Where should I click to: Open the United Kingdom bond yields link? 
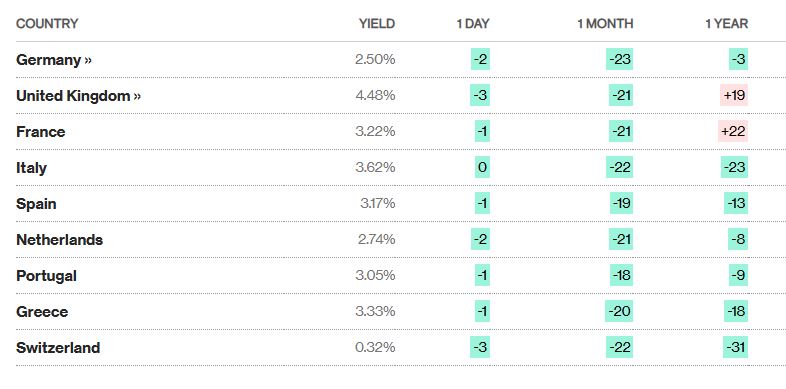(78, 96)
